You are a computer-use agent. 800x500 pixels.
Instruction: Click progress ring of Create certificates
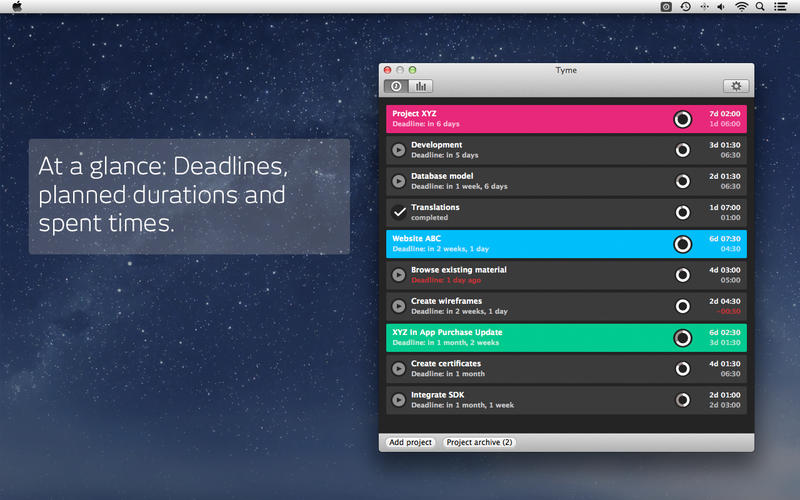pos(682,368)
